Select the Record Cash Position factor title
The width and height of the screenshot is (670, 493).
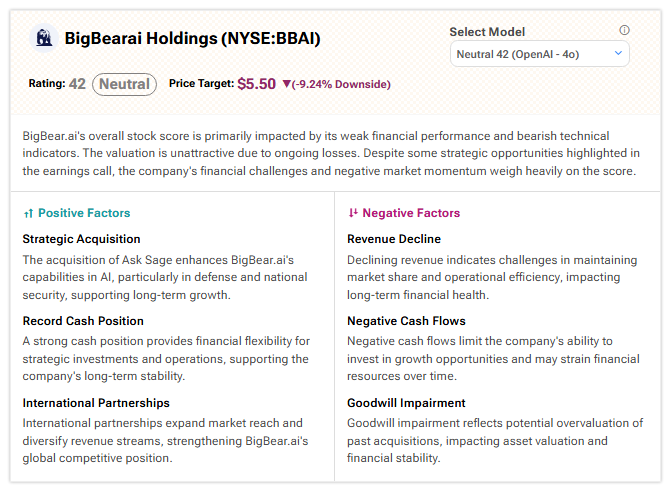[x=83, y=321]
